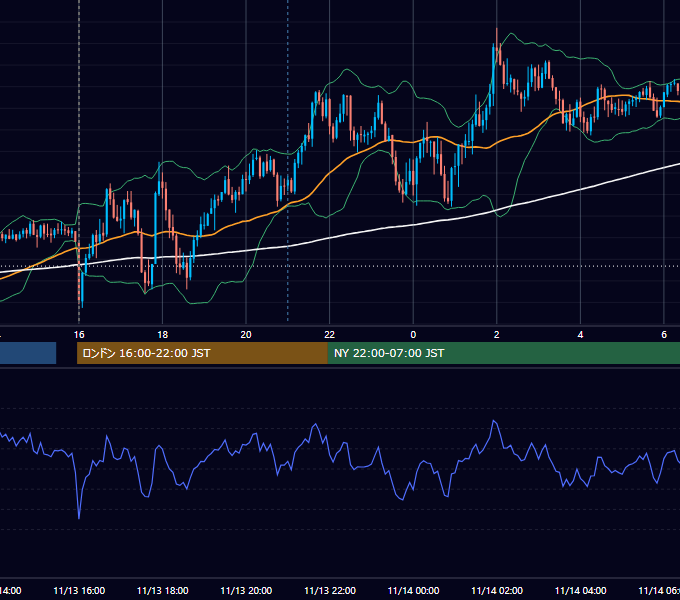
Task: Click the 11/13 22:00 date label
Action: tap(330, 590)
